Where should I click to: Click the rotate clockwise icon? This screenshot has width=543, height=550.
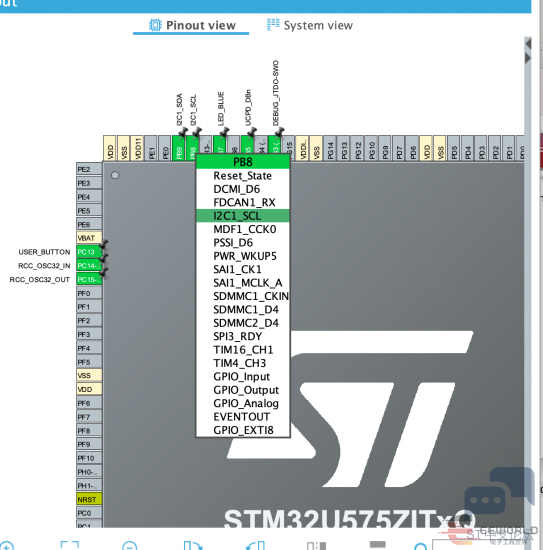pyautogui.click(x=193, y=546)
